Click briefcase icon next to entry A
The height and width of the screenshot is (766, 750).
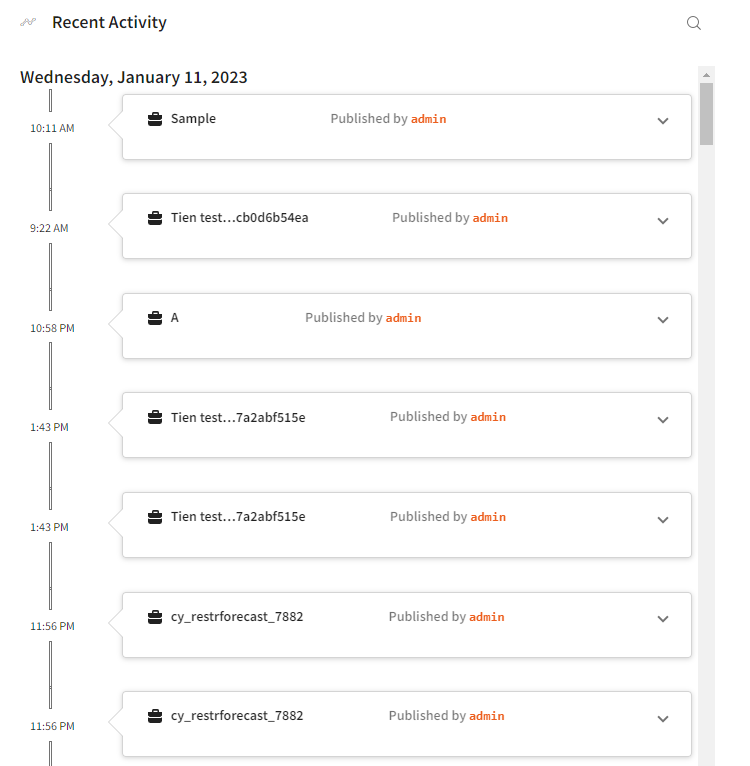pyautogui.click(x=155, y=318)
